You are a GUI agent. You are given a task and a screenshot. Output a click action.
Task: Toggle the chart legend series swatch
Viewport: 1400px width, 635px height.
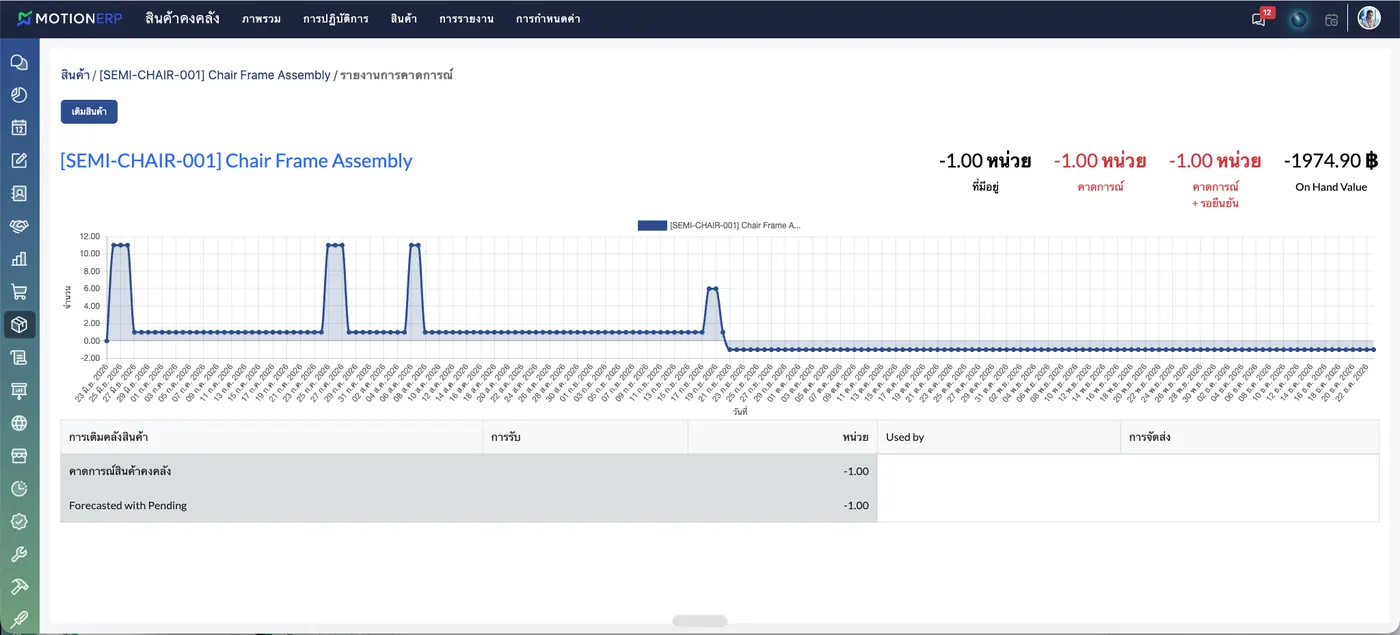652,225
